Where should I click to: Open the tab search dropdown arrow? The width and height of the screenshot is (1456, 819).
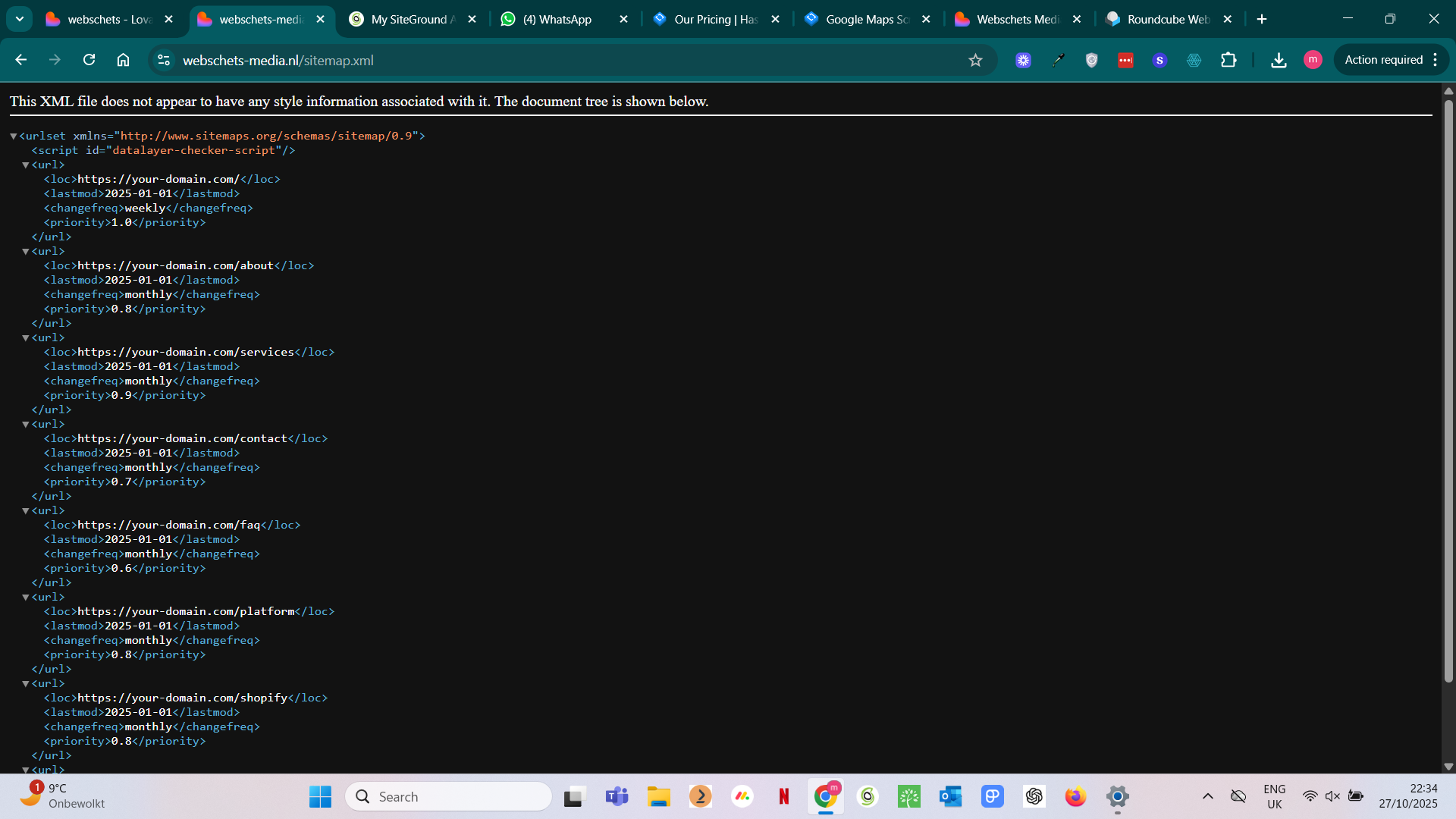(20, 19)
